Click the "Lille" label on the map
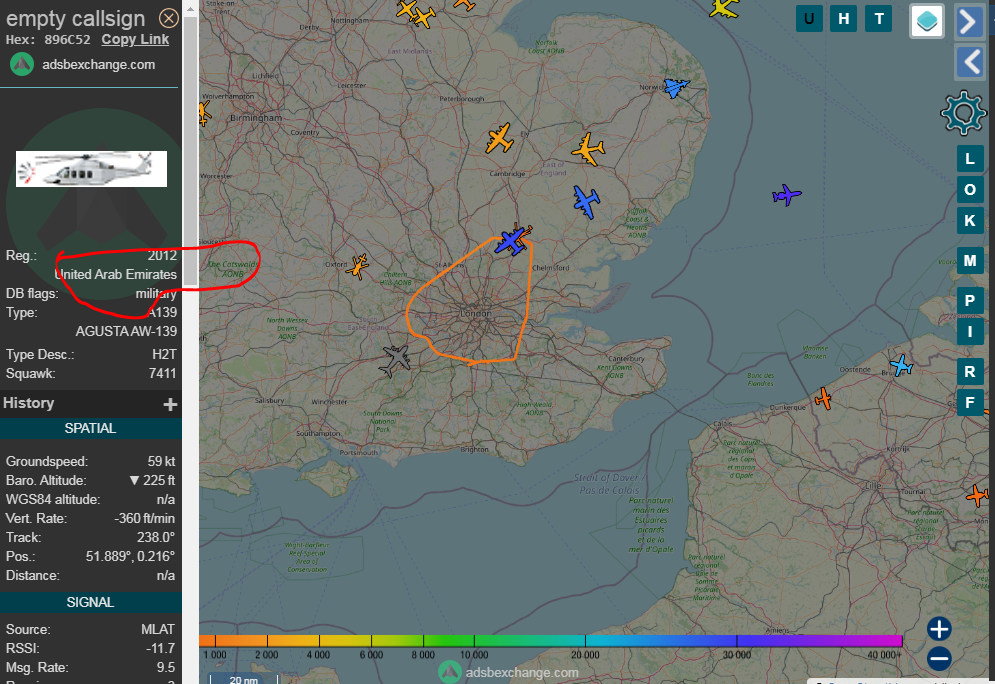Screen dimensions: 995x684 point(873,485)
